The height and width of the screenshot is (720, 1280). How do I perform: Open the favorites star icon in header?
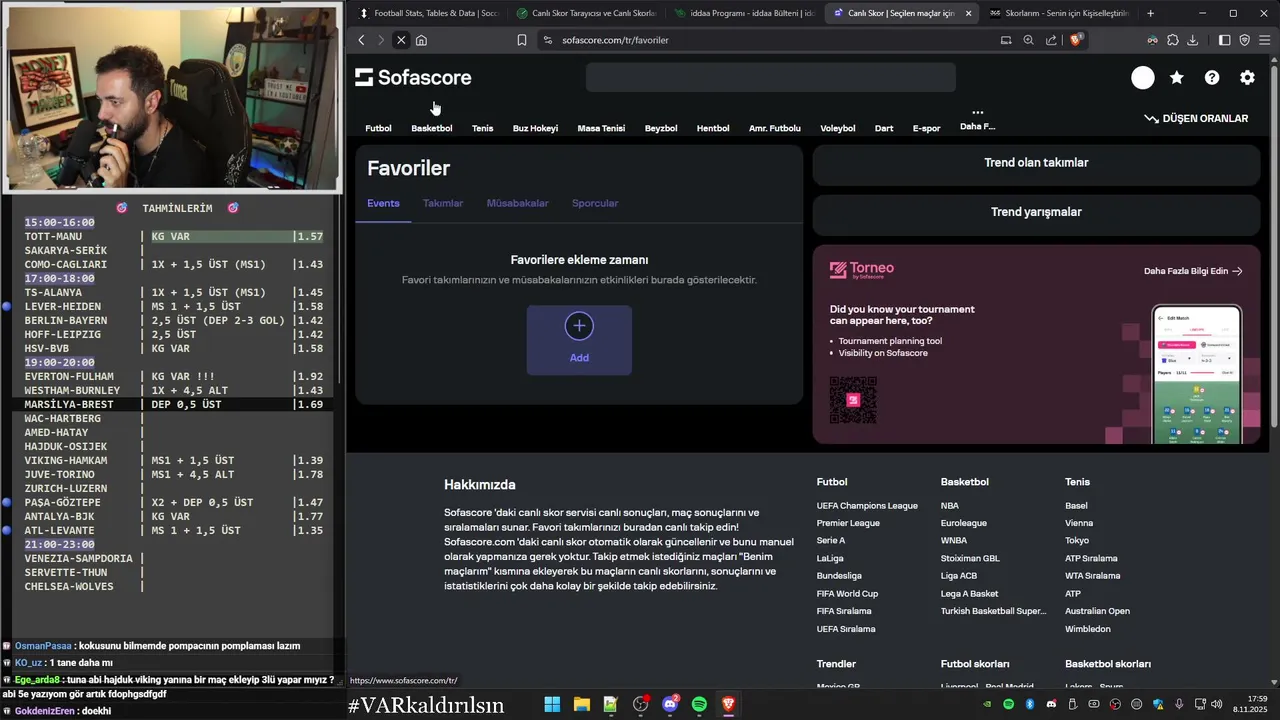click(1177, 78)
